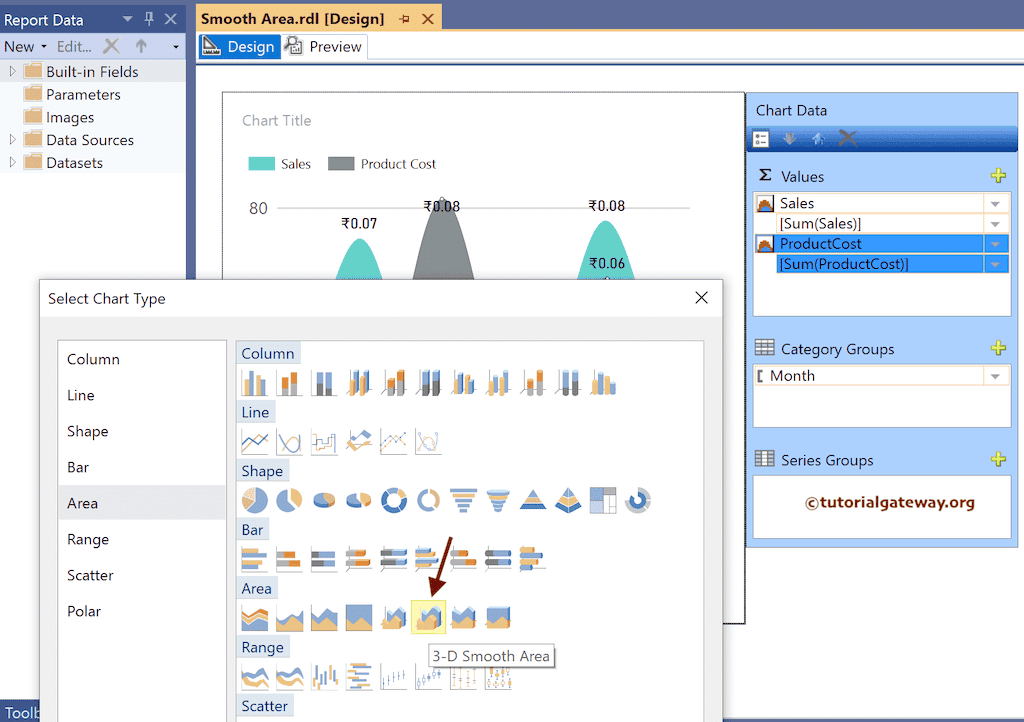
Task: Choose the first Area chart type icon
Action: [254, 617]
